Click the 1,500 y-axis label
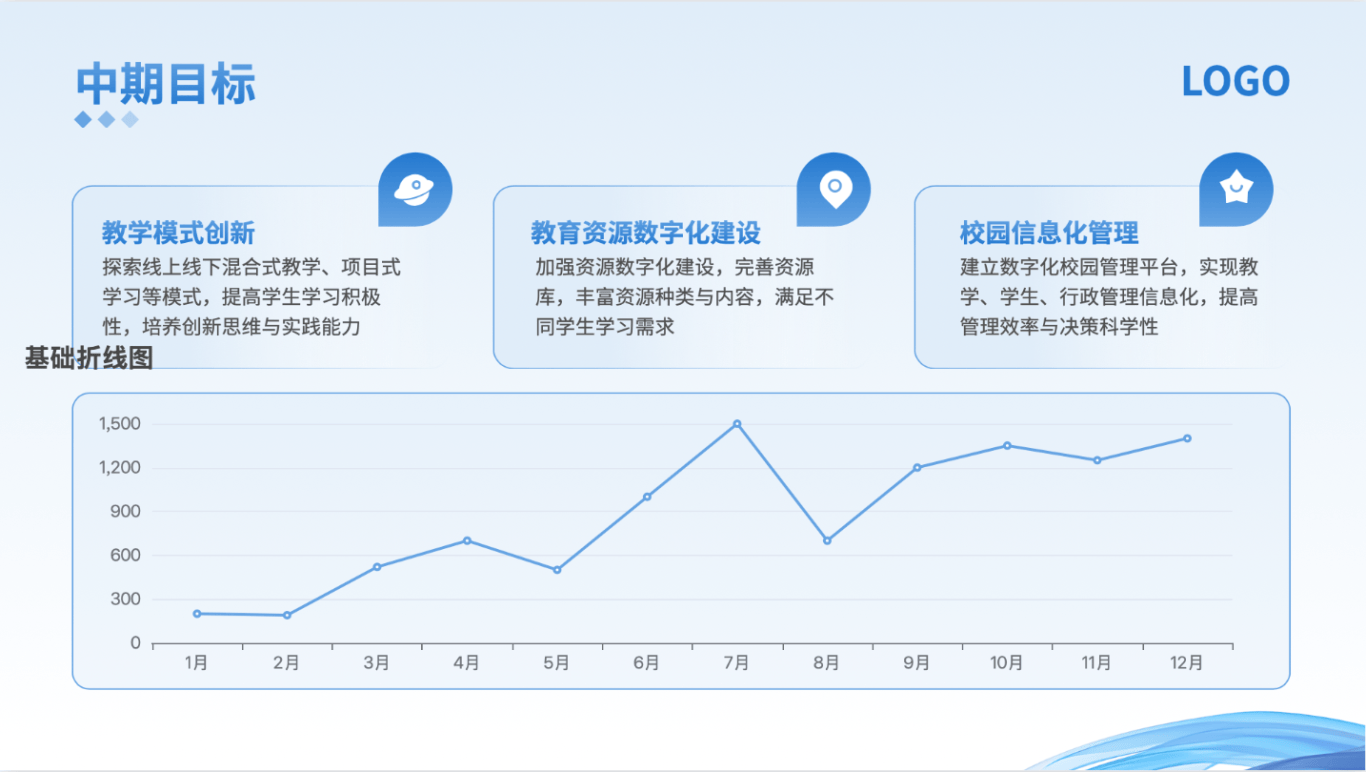The height and width of the screenshot is (772, 1366). [120, 424]
